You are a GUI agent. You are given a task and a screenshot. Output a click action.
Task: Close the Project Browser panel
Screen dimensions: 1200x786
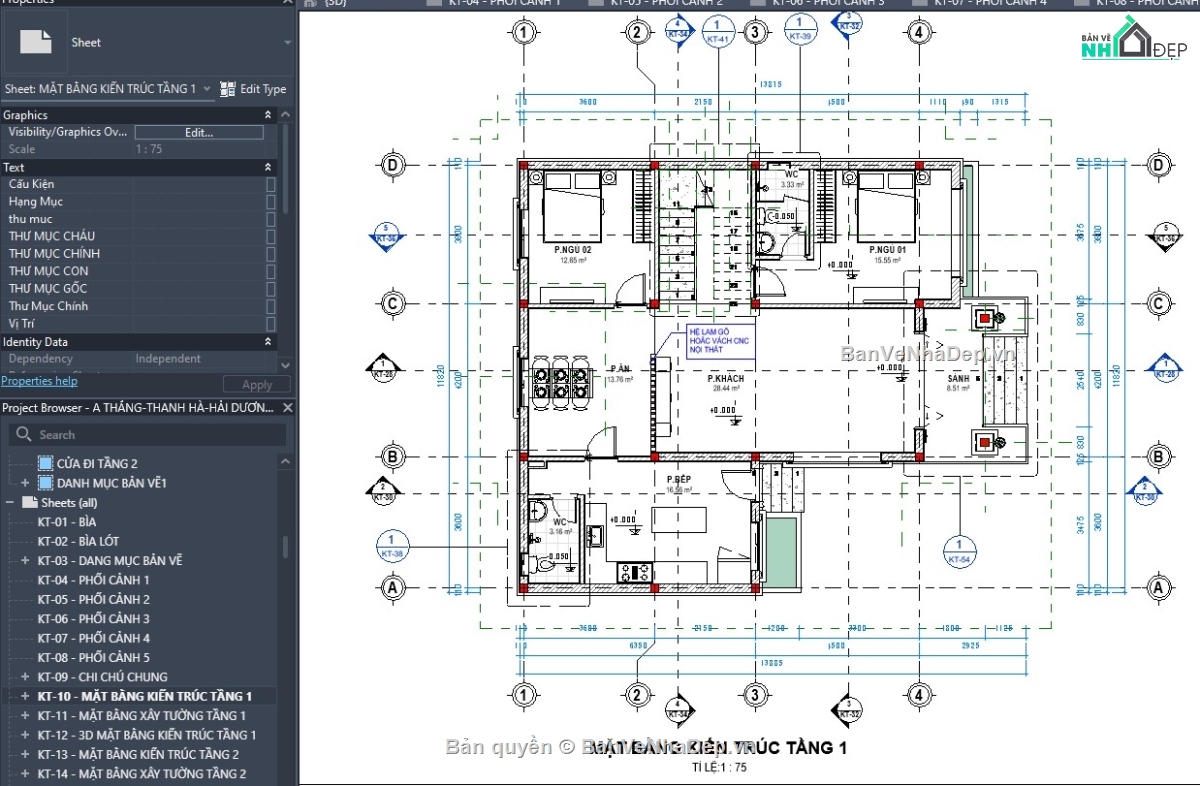point(286,408)
